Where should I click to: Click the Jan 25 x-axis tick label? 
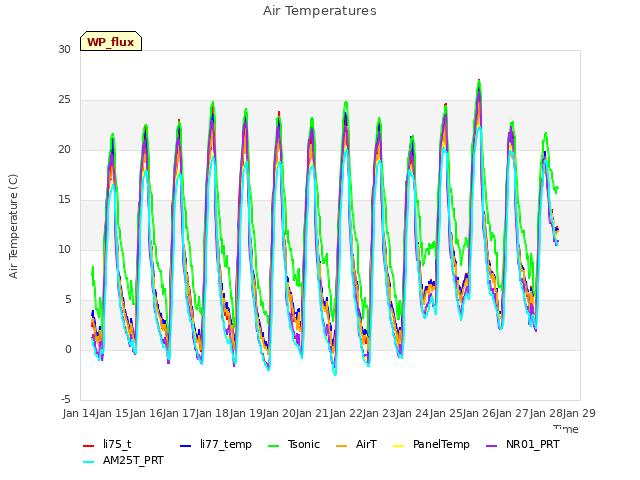pos(446,413)
